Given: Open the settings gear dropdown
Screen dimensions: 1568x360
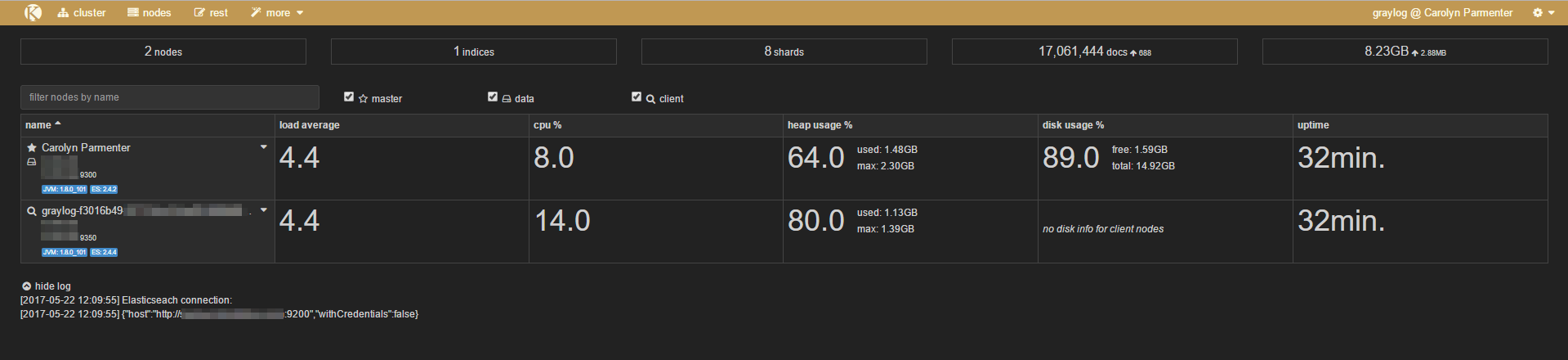Looking at the screenshot, I should tap(1543, 12).
